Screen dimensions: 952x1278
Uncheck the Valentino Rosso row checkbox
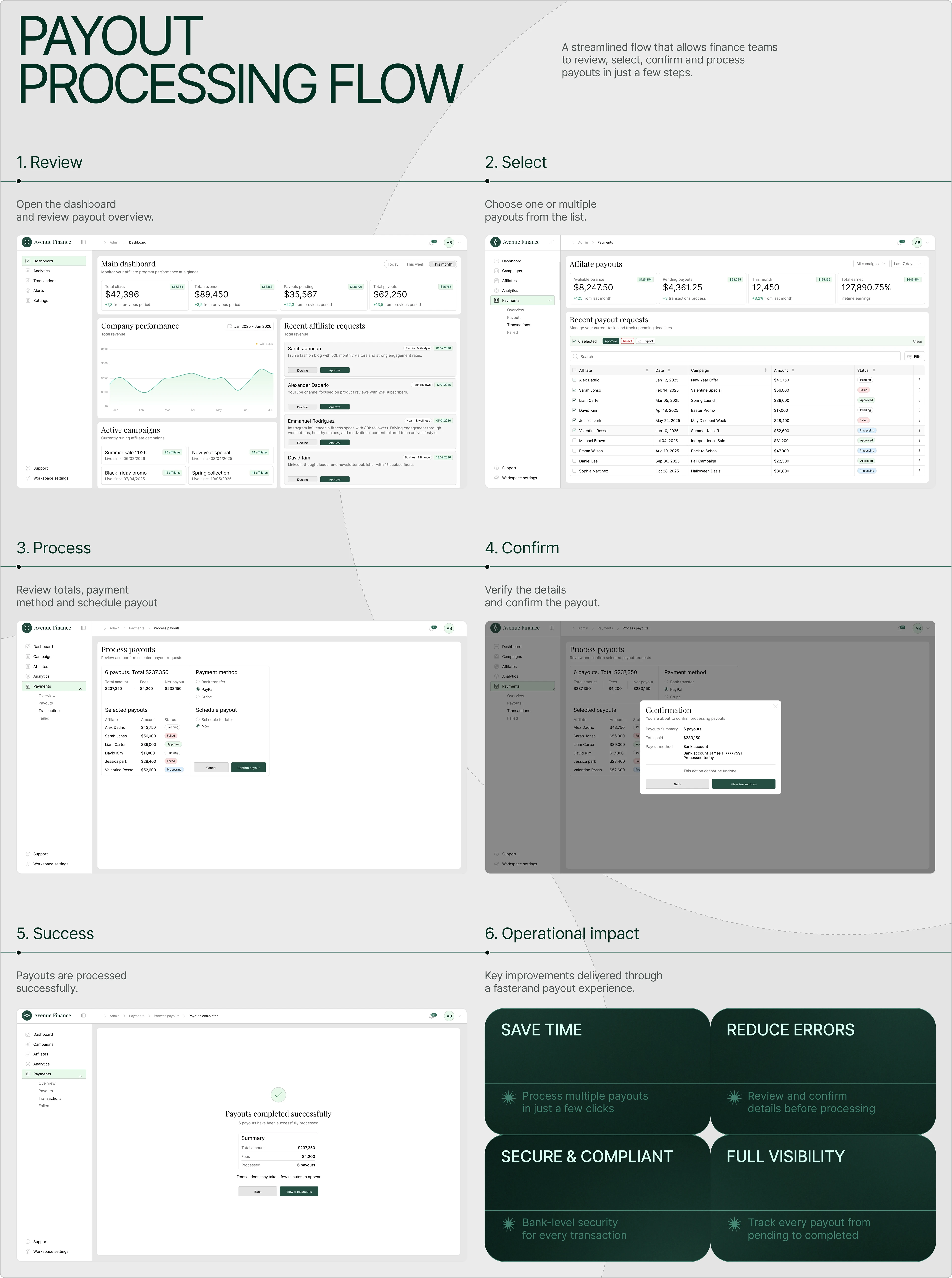tap(574, 430)
